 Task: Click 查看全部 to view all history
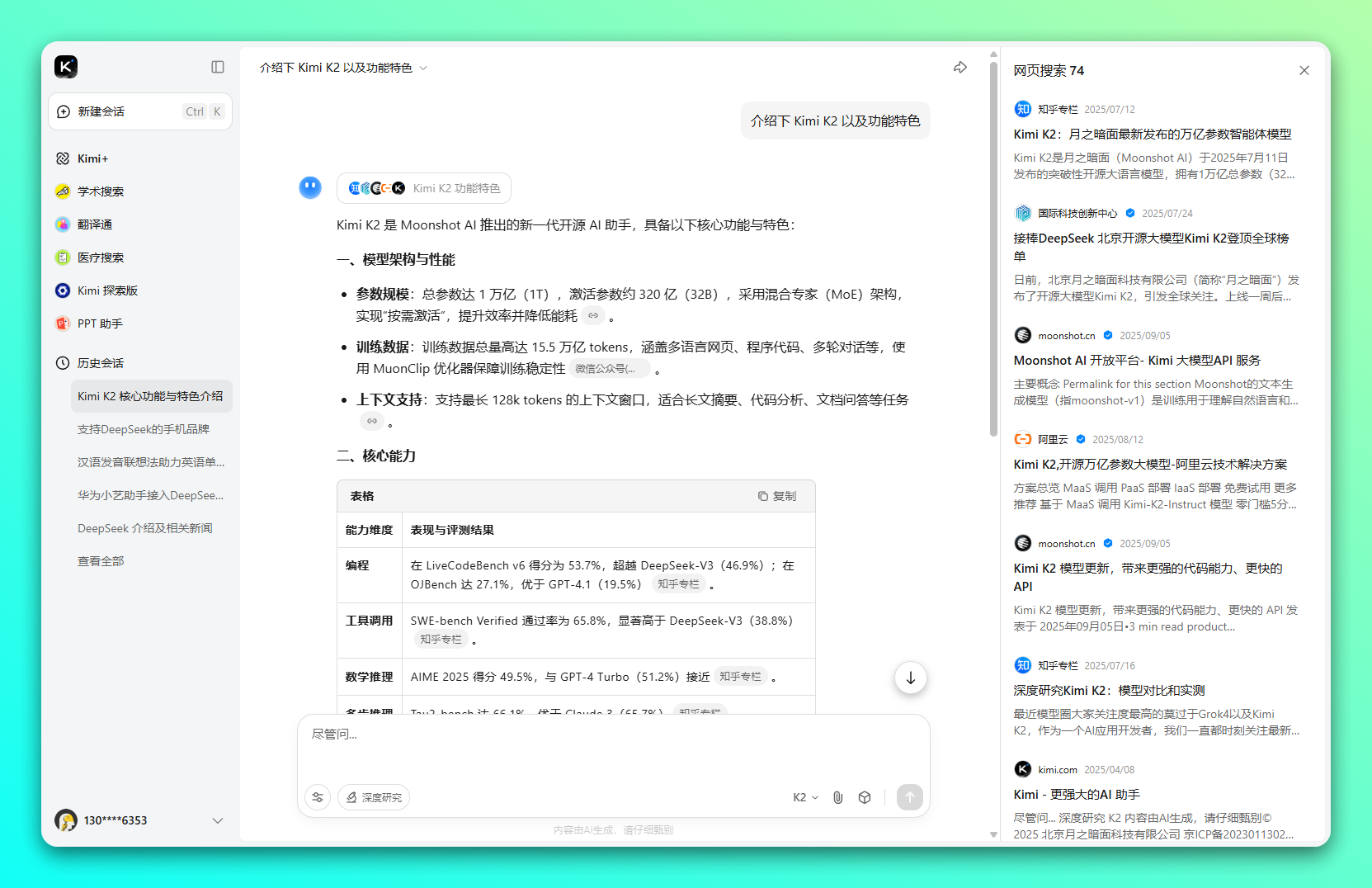tap(101, 561)
